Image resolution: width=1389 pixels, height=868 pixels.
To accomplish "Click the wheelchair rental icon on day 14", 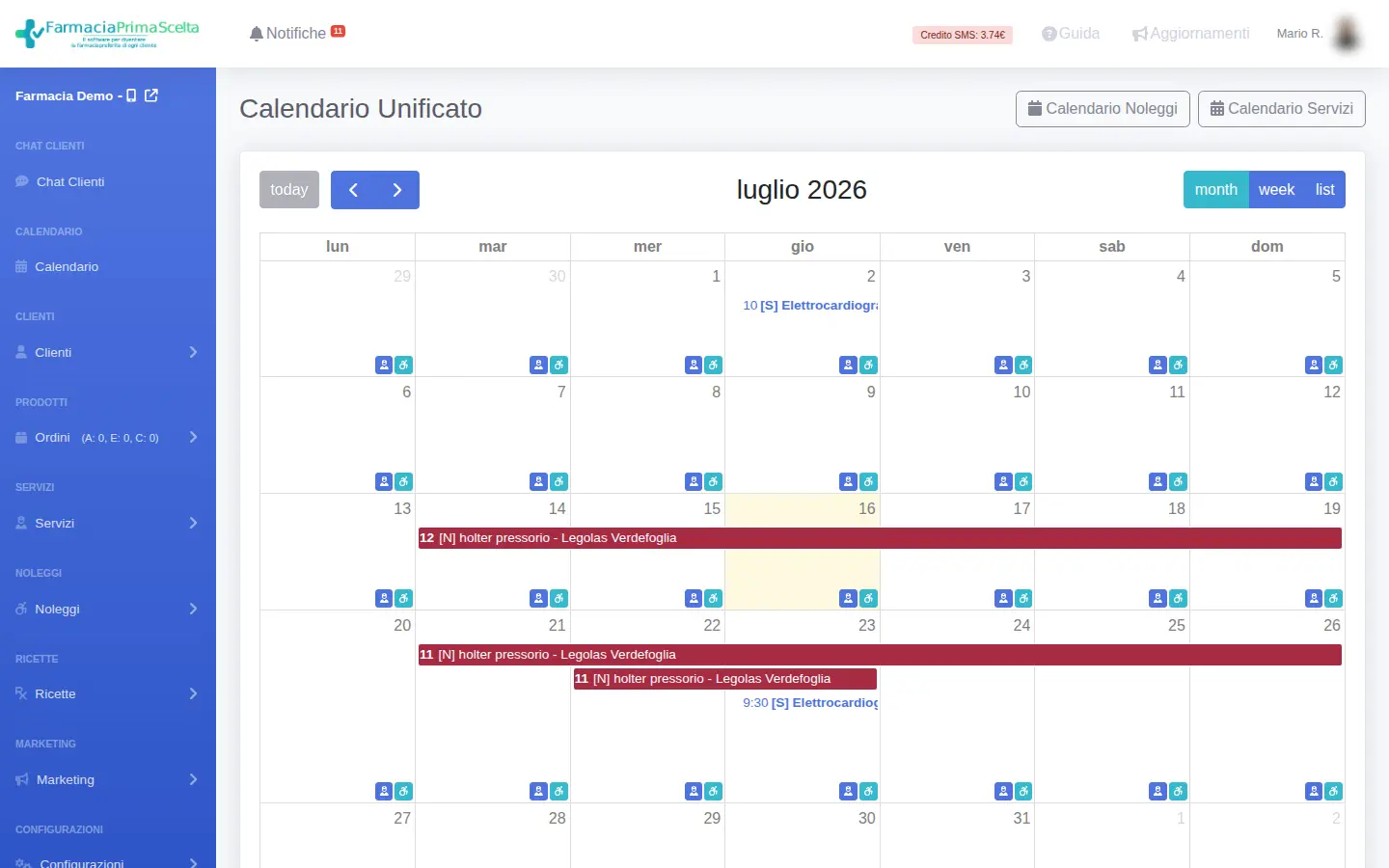I will tap(558, 598).
